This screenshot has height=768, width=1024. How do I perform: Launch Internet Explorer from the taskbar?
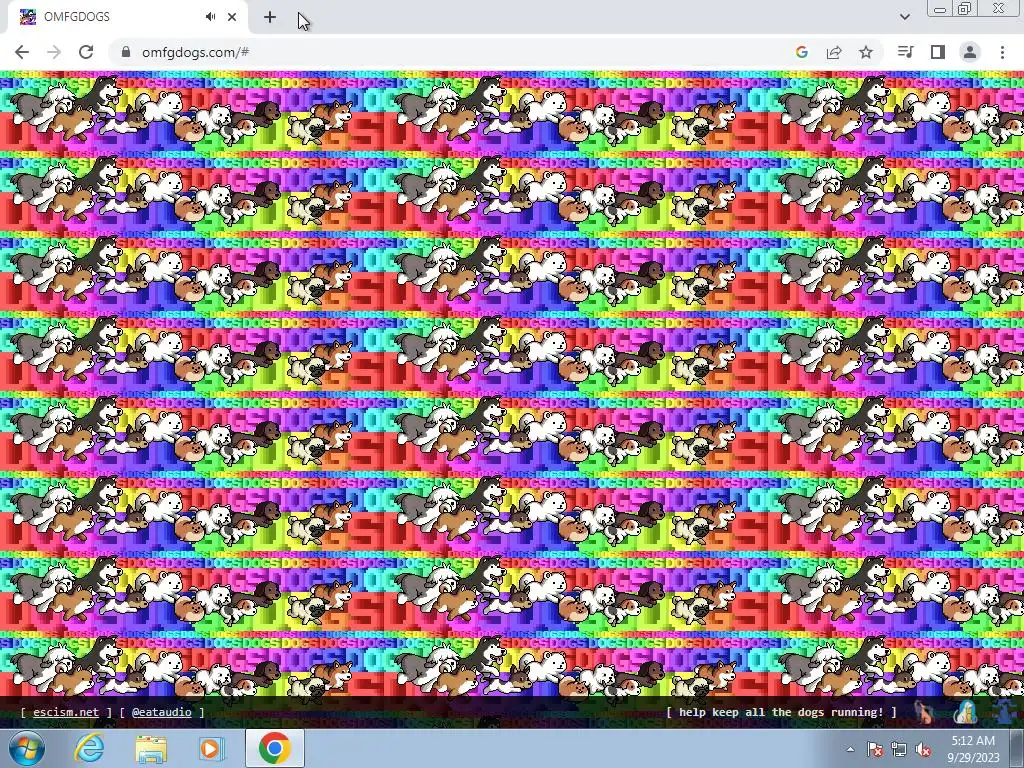tap(89, 748)
